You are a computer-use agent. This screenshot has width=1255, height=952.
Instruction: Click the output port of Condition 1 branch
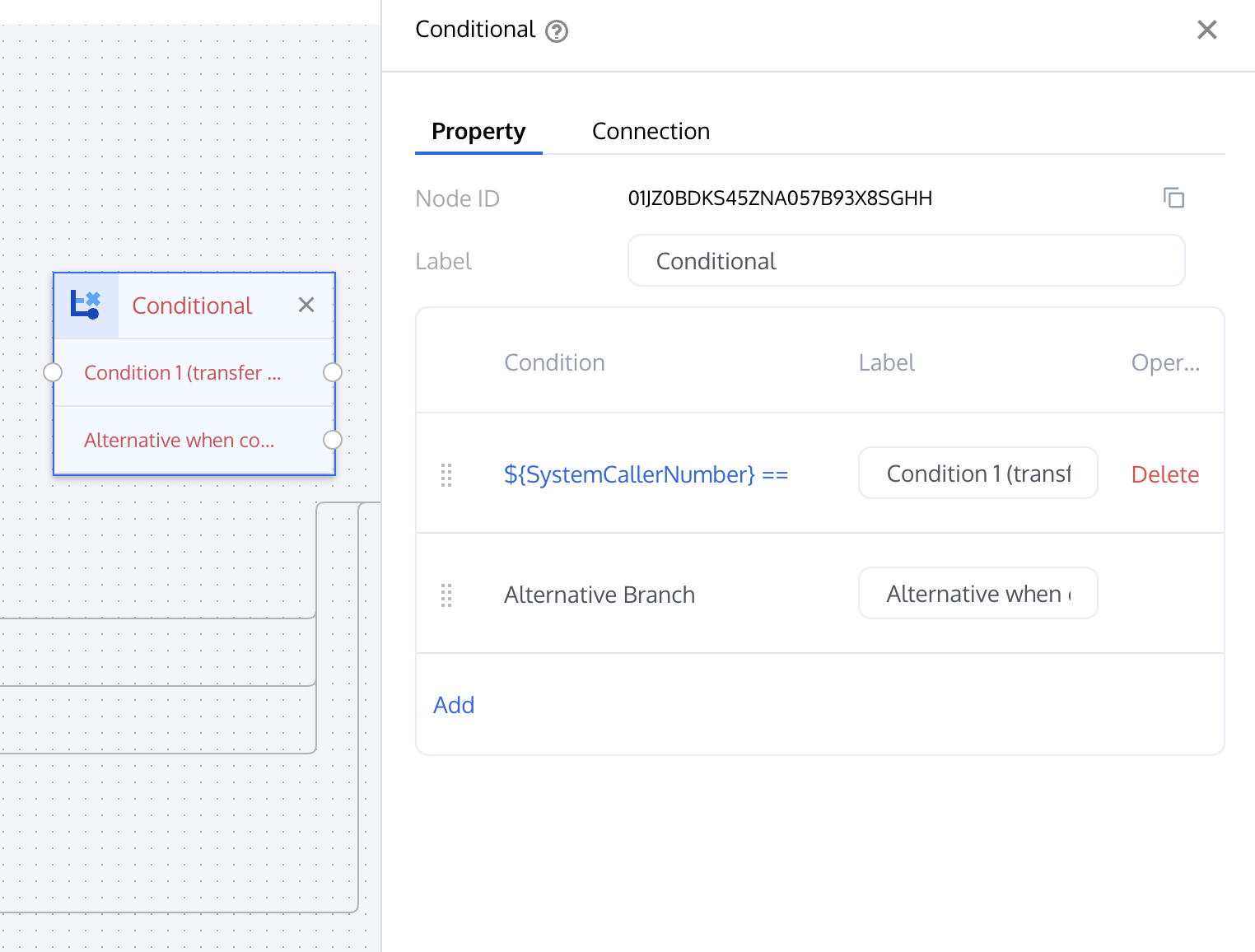pos(333,372)
